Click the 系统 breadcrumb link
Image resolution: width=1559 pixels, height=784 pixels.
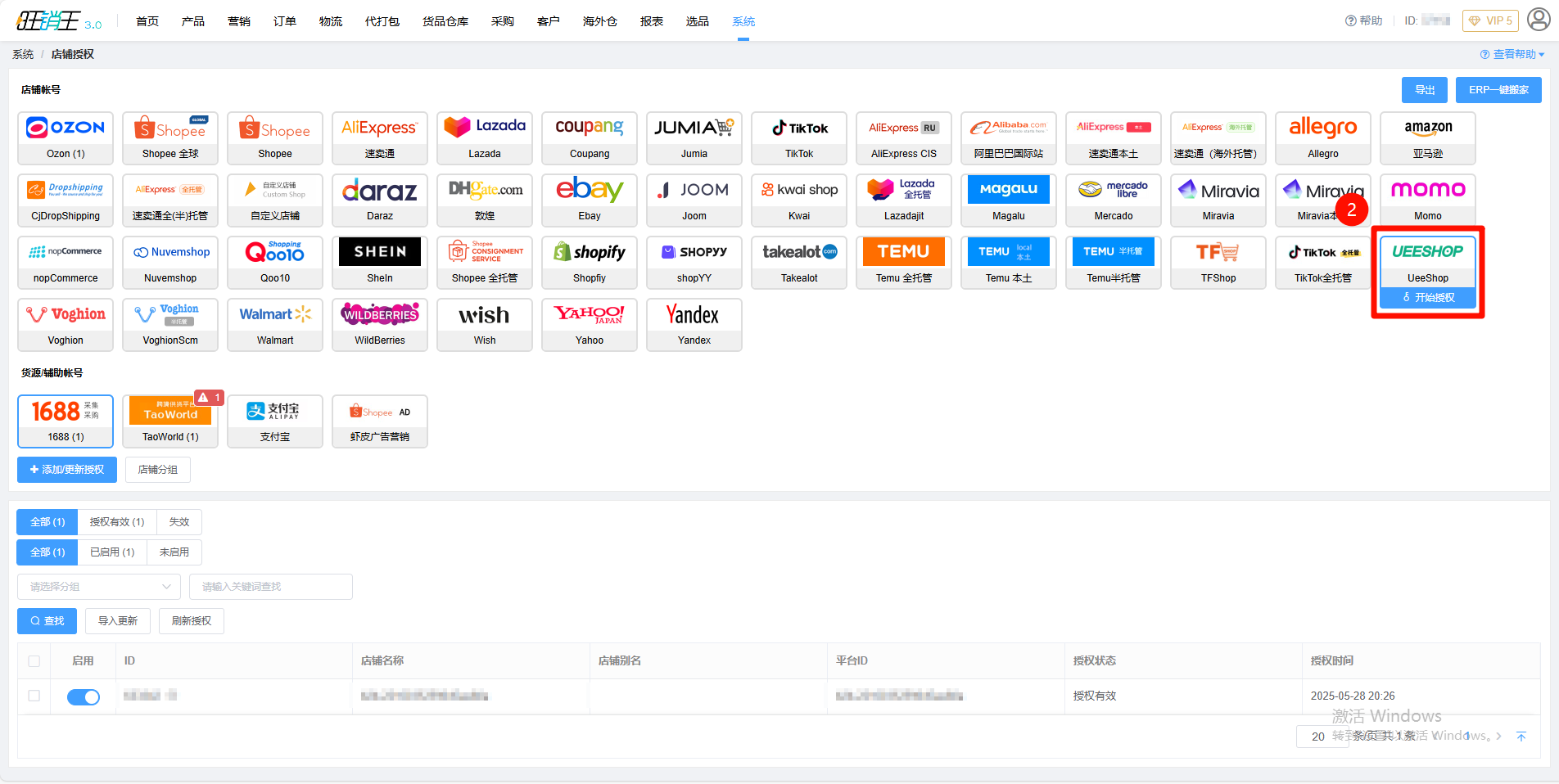pos(23,54)
